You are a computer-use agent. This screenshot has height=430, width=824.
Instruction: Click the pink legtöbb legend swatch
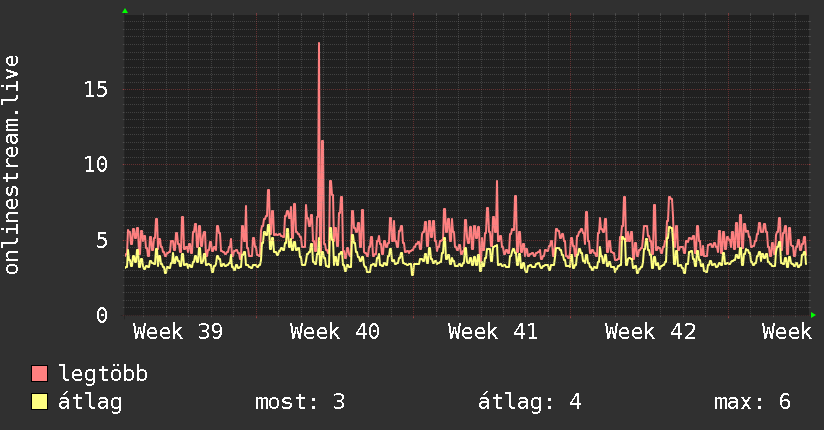coord(39,374)
